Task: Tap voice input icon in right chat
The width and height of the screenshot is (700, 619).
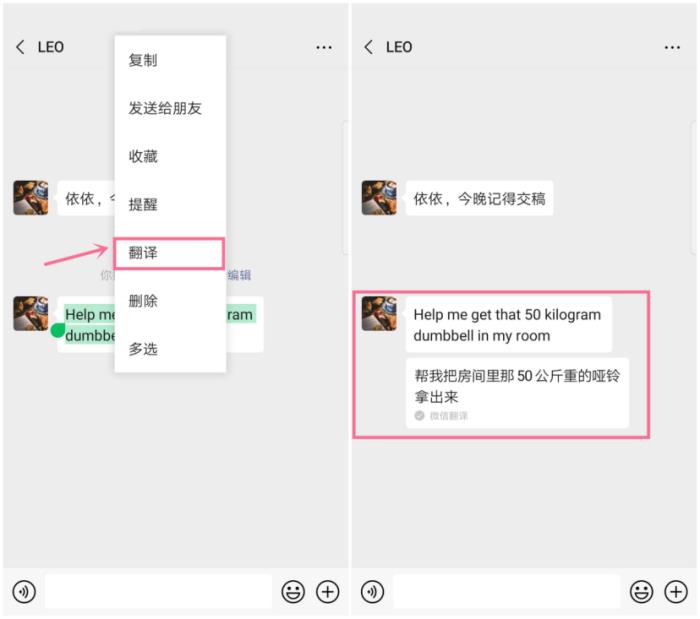Action: pos(372,591)
